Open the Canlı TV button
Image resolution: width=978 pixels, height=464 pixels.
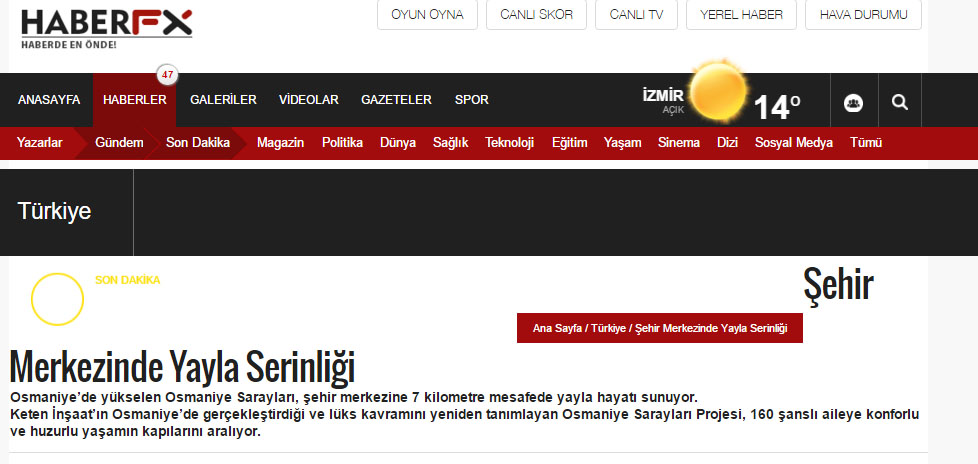tap(636, 15)
